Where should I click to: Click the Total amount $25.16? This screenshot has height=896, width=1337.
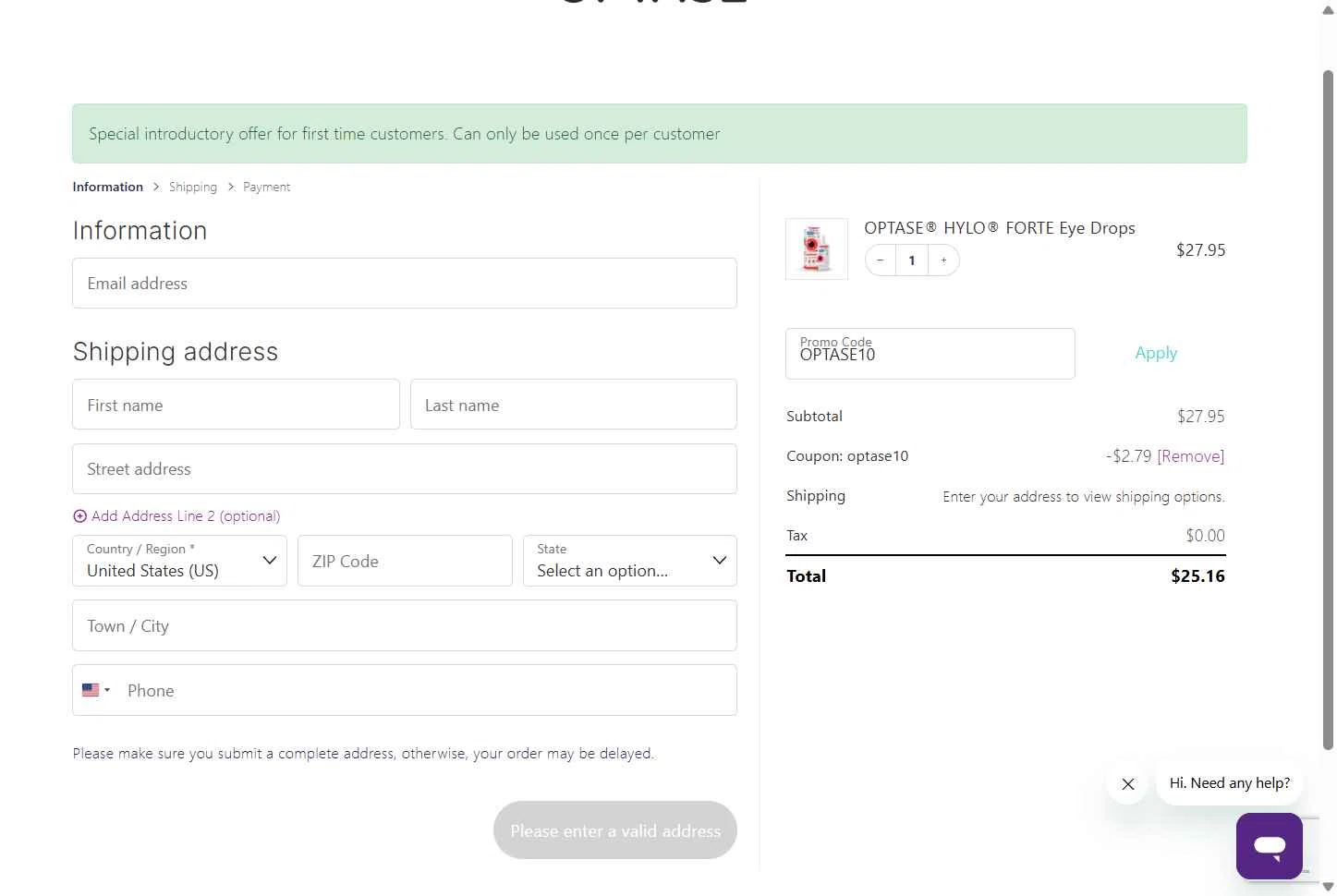pos(1197,576)
